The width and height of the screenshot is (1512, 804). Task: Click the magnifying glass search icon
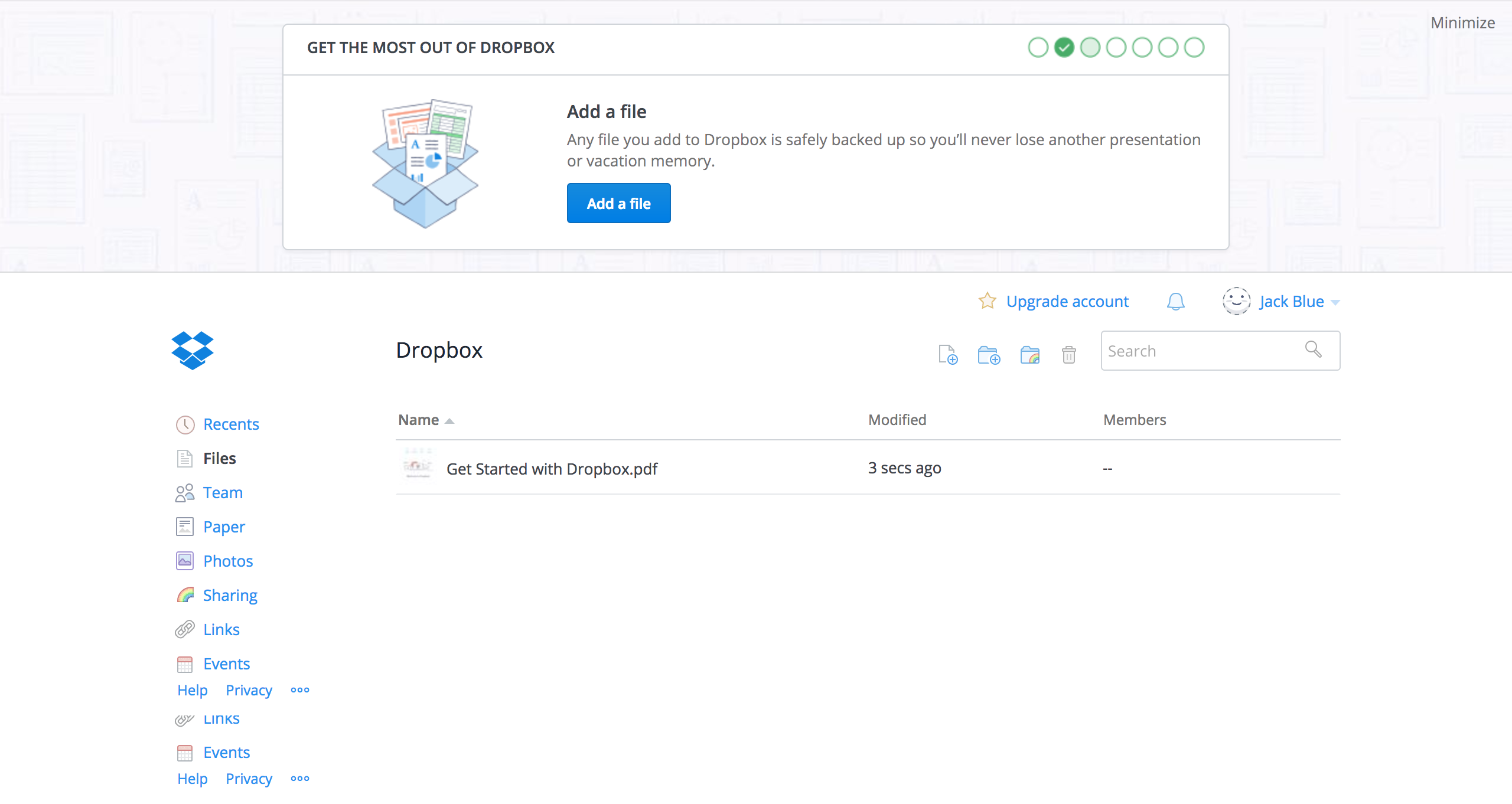pyautogui.click(x=1313, y=349)
